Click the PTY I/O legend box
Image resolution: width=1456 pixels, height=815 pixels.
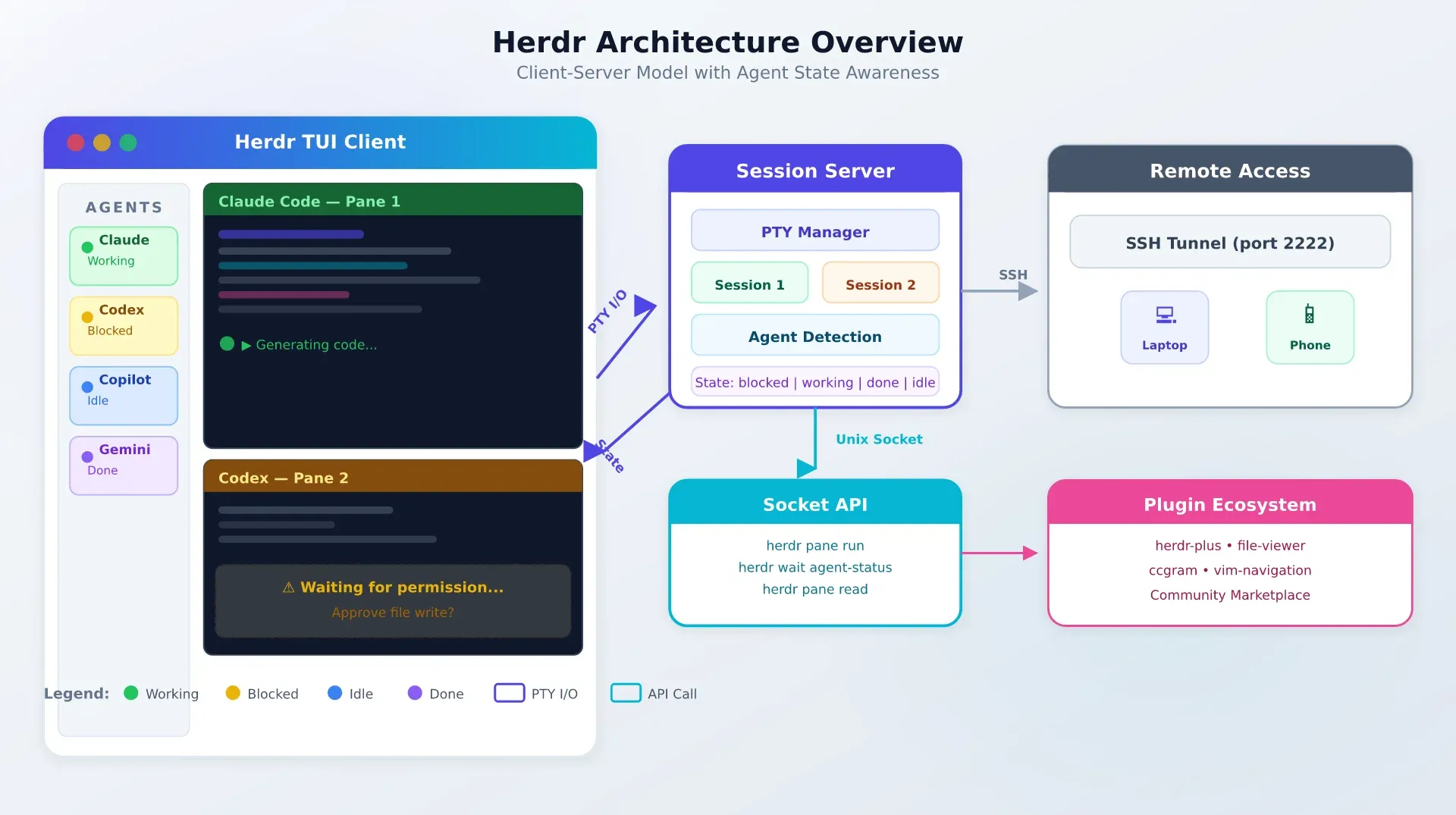pyautogui.click(x=510, y=693)
